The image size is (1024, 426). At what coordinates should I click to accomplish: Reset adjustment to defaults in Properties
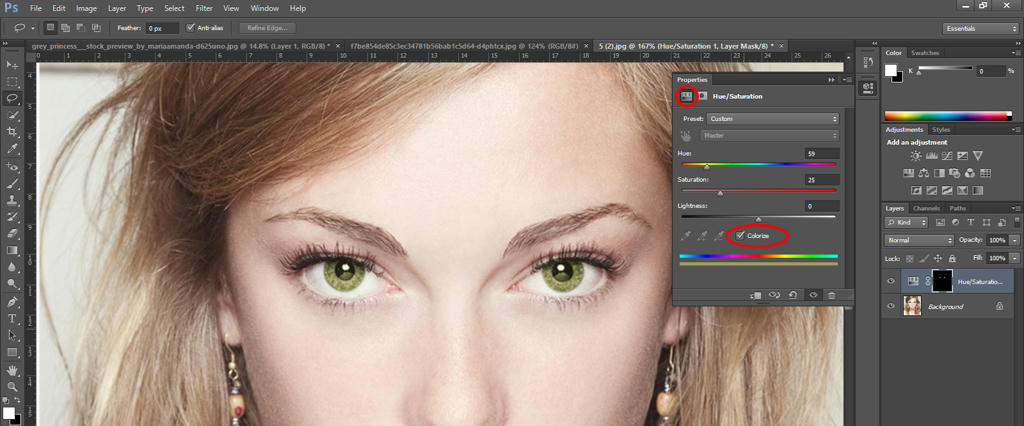coord(793,295)
